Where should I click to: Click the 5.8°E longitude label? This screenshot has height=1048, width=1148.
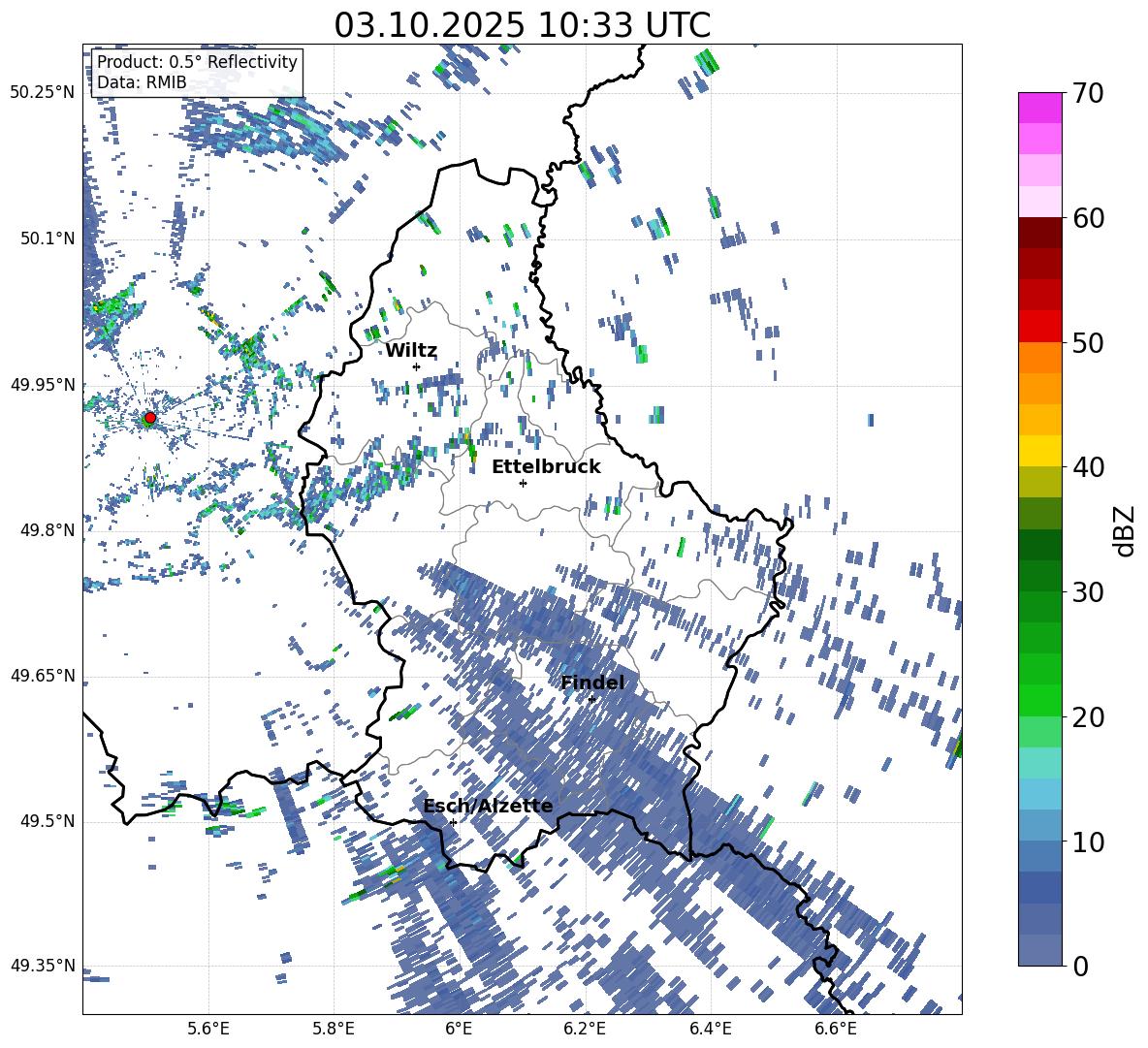[334, 1029]
